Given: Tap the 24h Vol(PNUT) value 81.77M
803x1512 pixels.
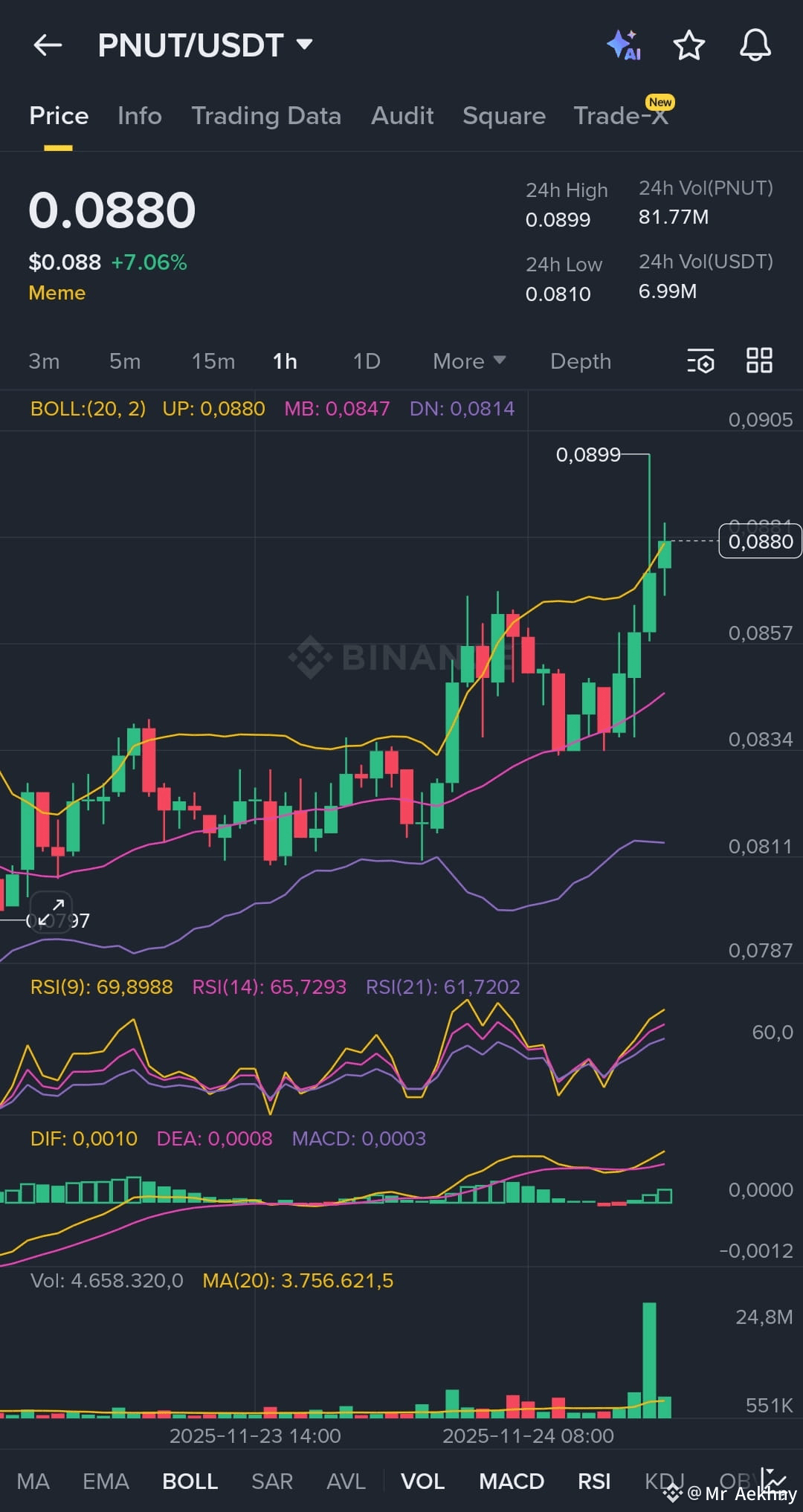Looking at the screenshot, I should click(674, 217).
